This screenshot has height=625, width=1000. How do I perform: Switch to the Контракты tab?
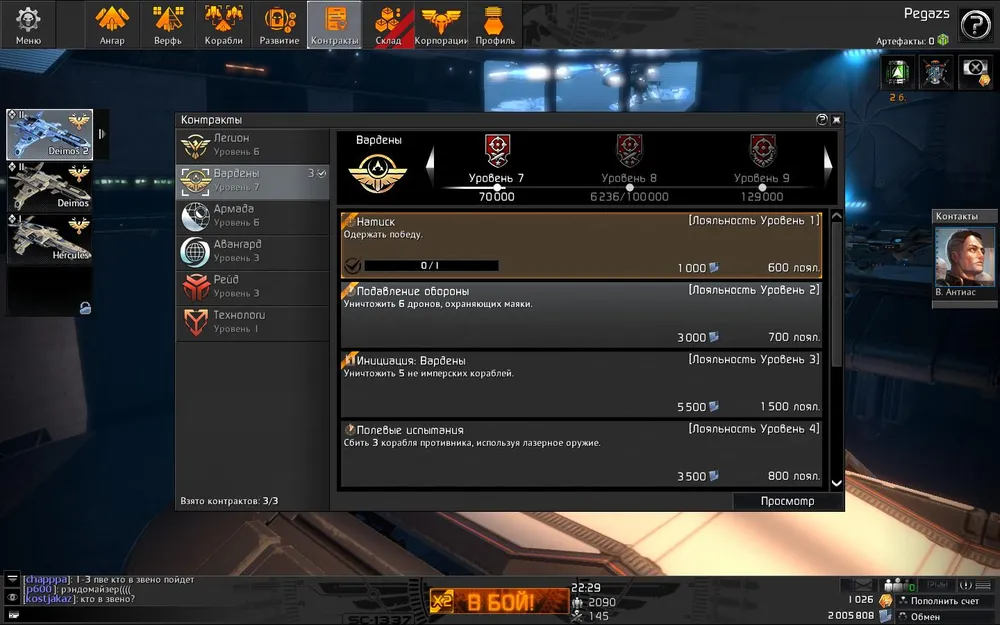point(334,24)
